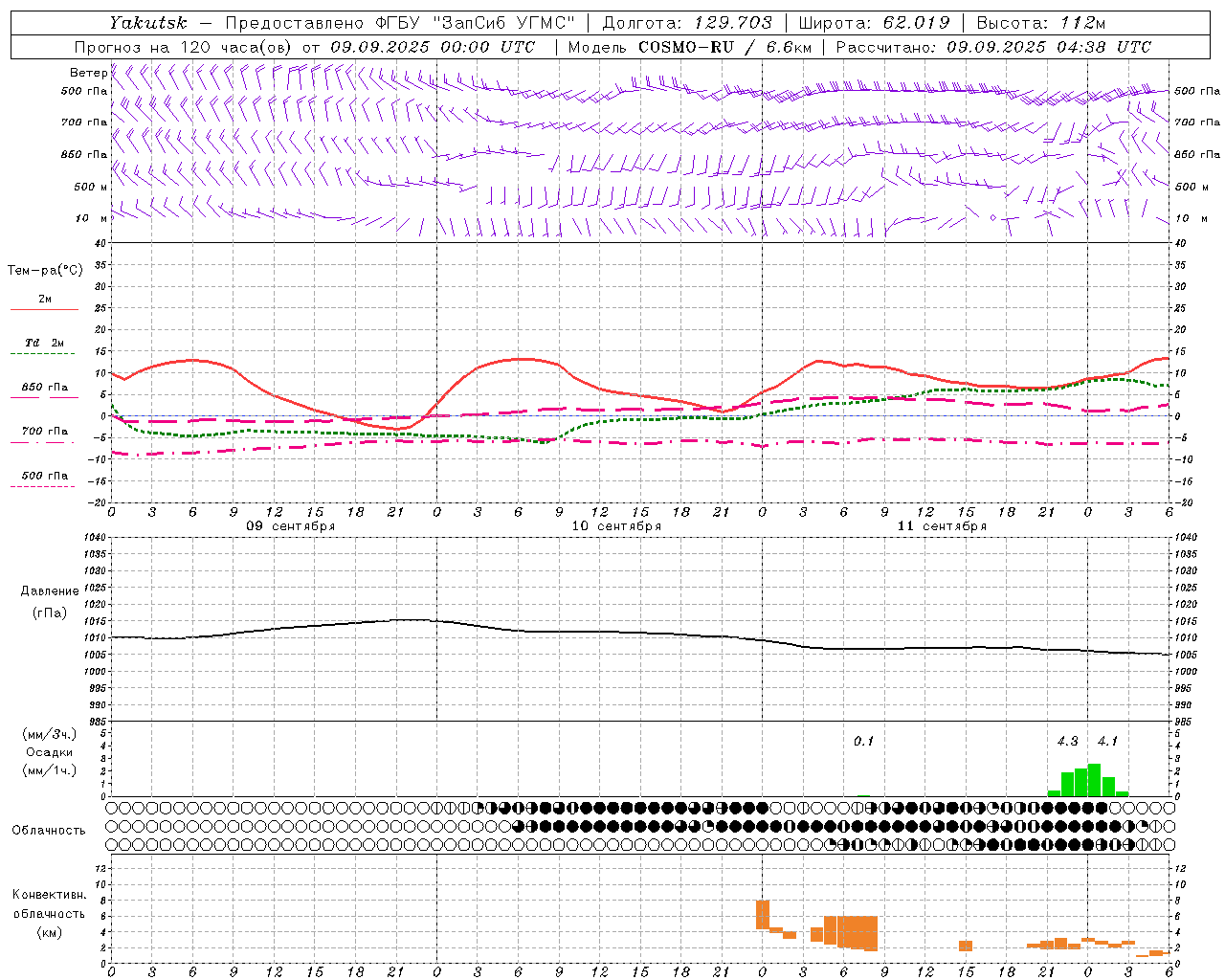Click the solid red line sample under 2м legend

tap(44, 309)
